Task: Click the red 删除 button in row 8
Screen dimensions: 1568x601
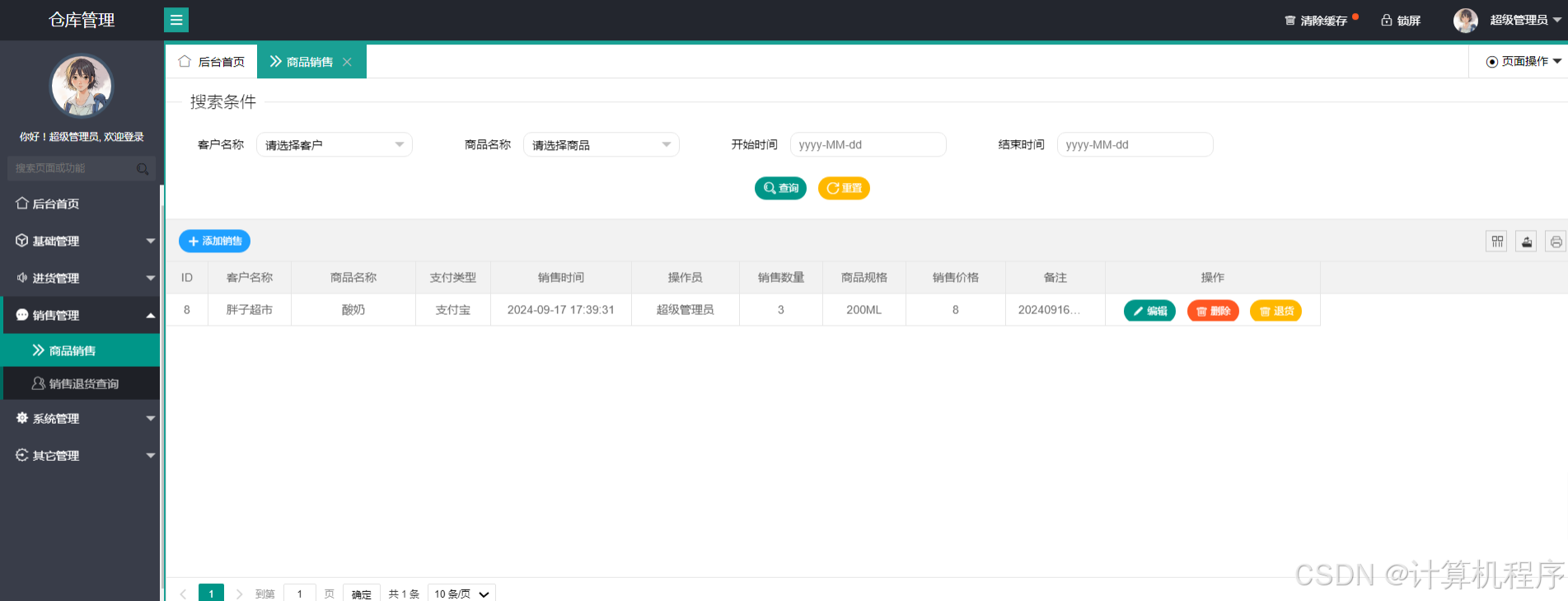Action: (x=1213, y=311)
